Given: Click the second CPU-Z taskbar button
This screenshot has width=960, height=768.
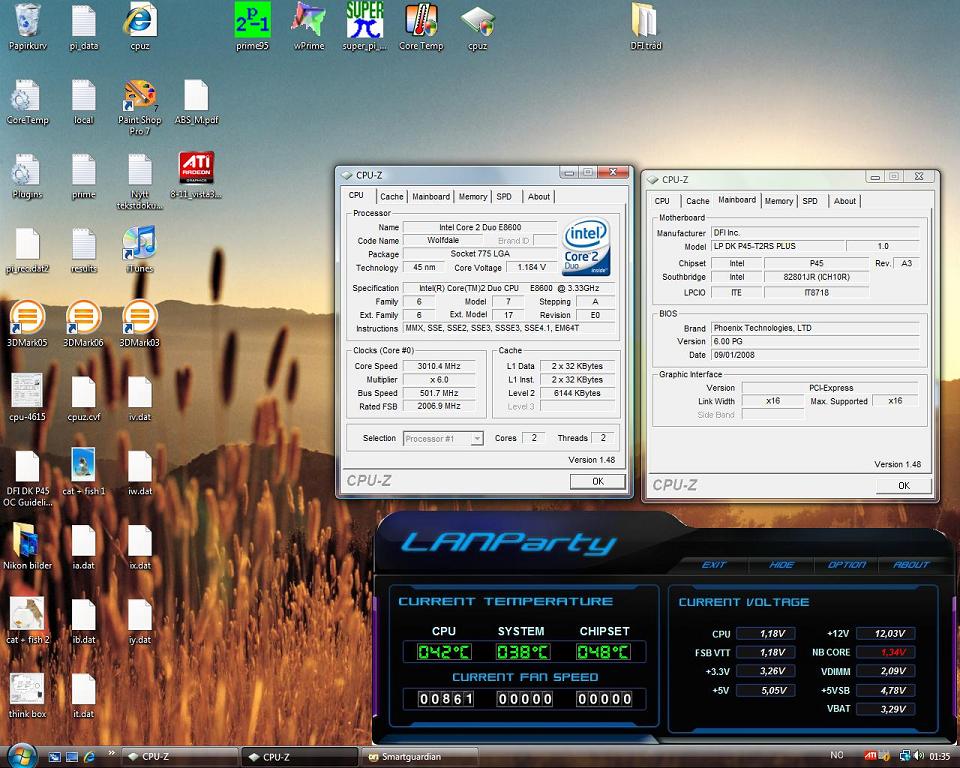Looking at the screenshot, I should 300,757.
